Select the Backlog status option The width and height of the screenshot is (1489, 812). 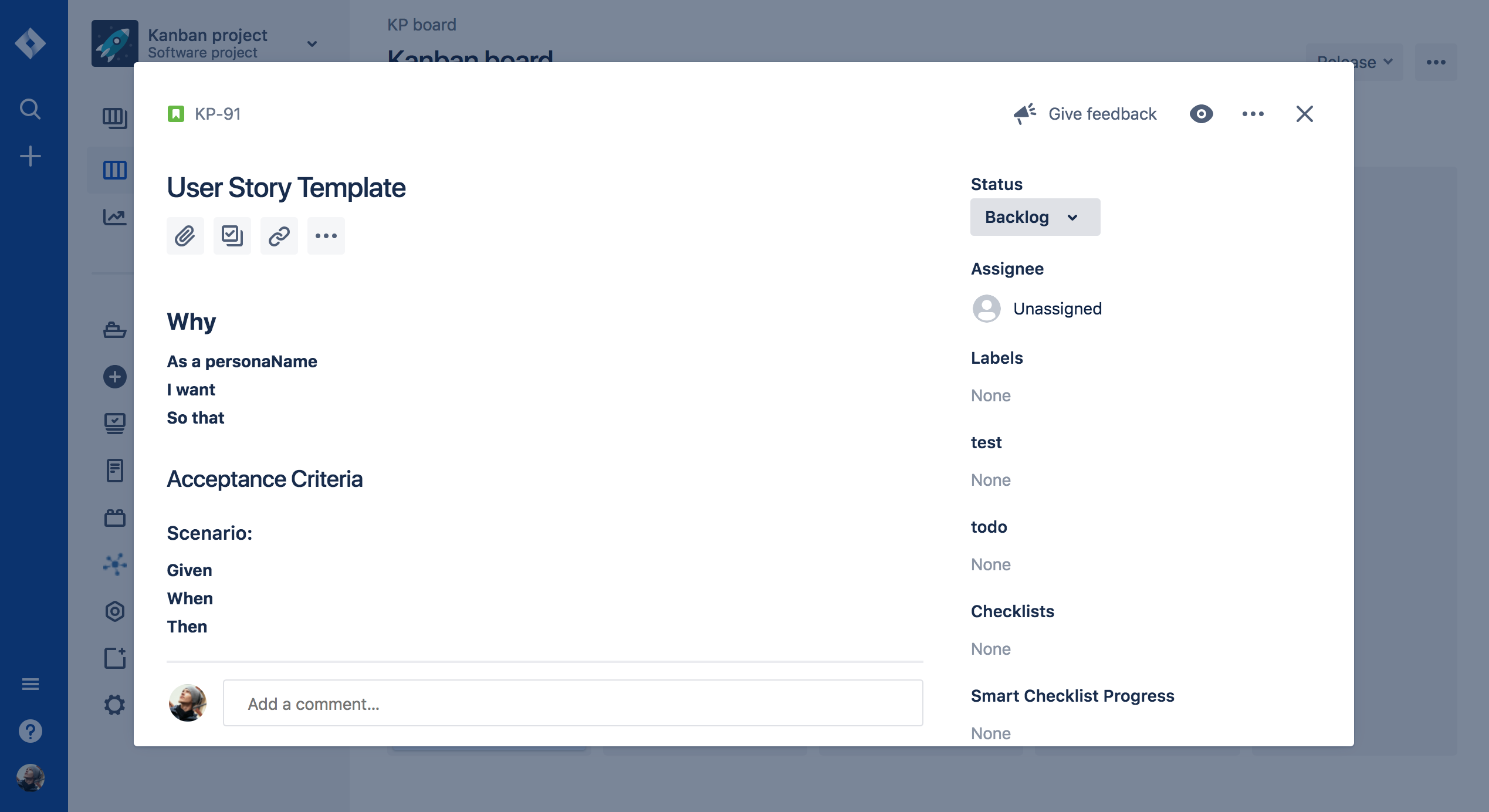point(1034,216)
